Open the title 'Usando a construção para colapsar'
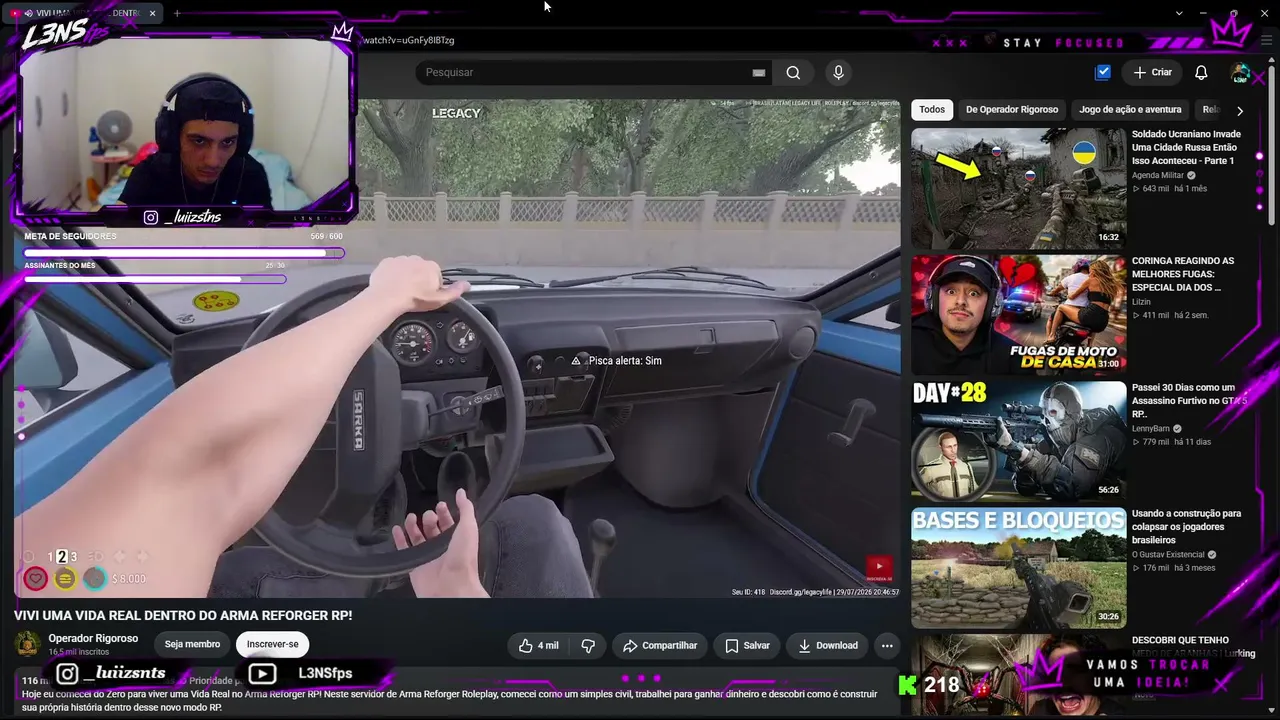 (x=1187, y=527)
